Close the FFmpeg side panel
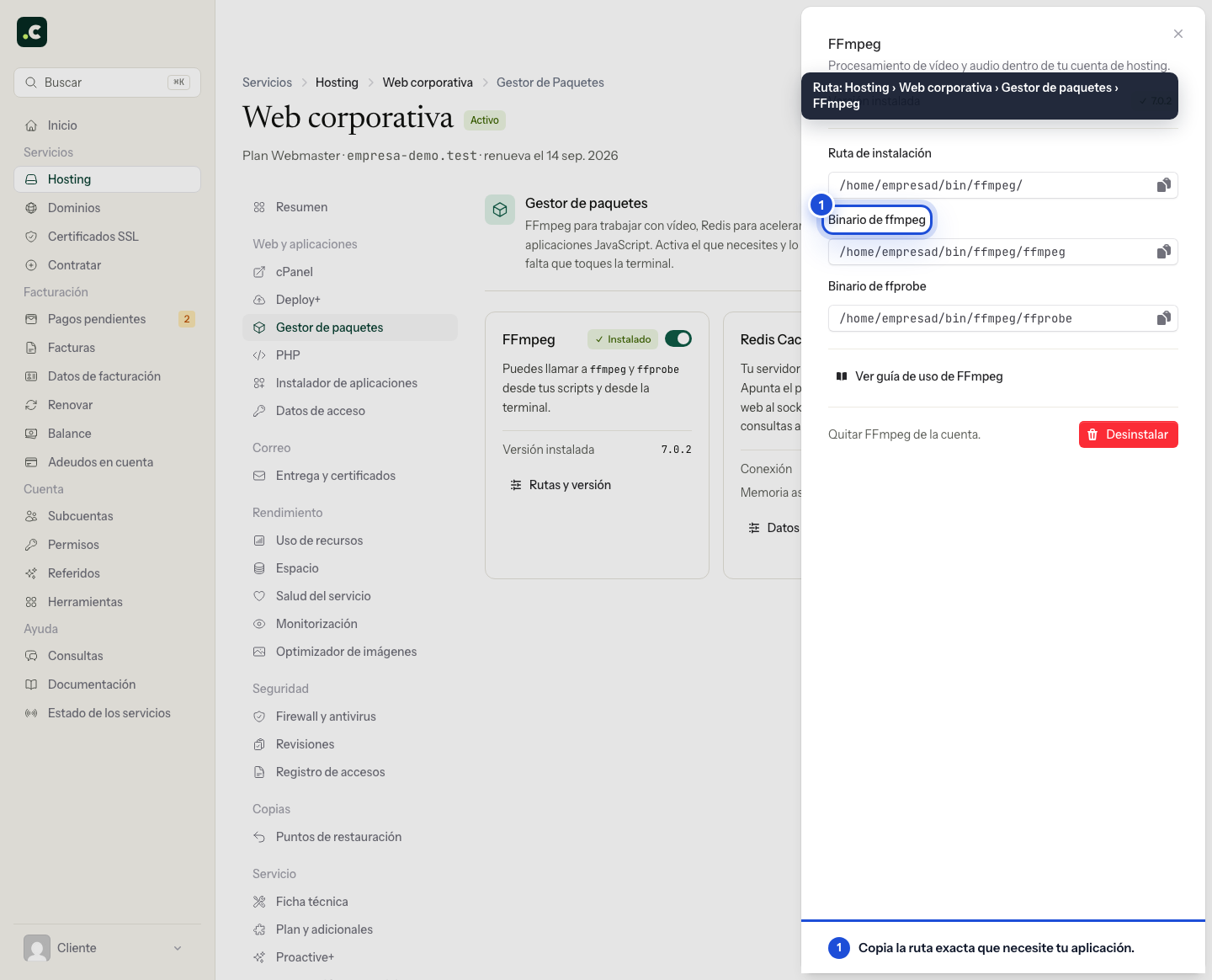This screenshot has width=1212, height=980. 1178,34
